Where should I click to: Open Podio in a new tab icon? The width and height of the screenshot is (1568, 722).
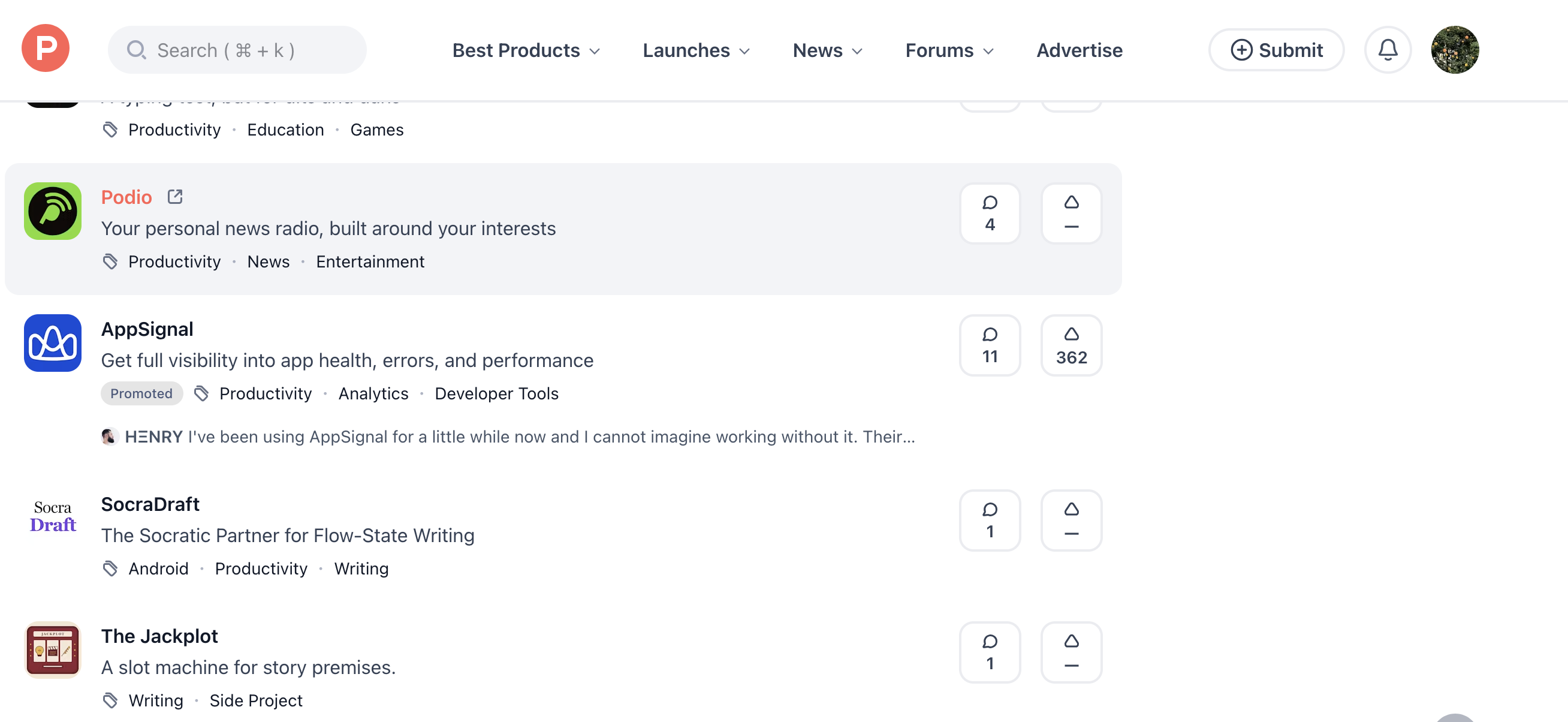(175, 197)
